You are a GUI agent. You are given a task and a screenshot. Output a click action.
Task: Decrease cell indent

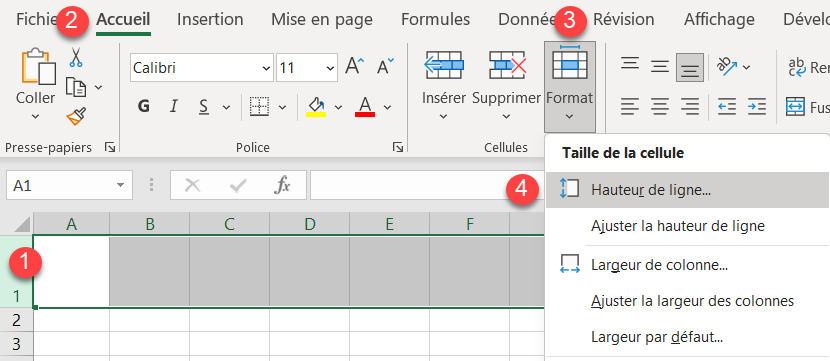click(x=727, y=106)
